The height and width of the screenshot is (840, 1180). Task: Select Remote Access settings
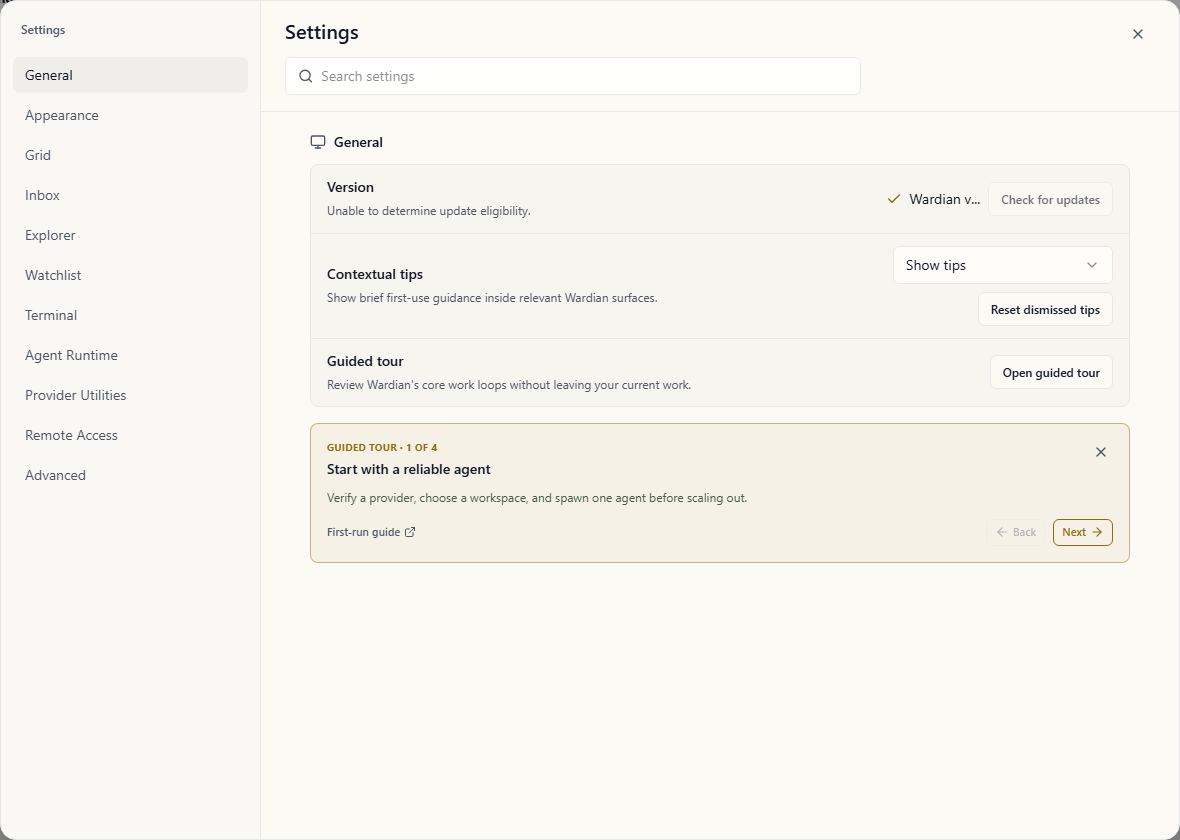click(x=130, y=434)
